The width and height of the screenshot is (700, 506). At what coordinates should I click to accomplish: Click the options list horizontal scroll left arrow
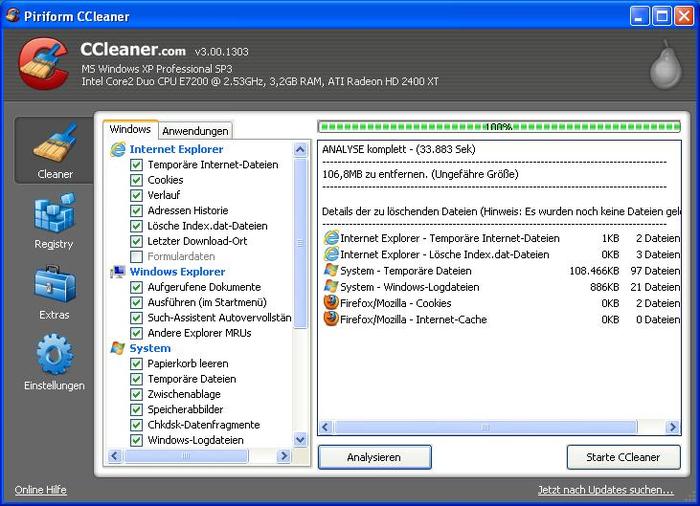(114, 456)
